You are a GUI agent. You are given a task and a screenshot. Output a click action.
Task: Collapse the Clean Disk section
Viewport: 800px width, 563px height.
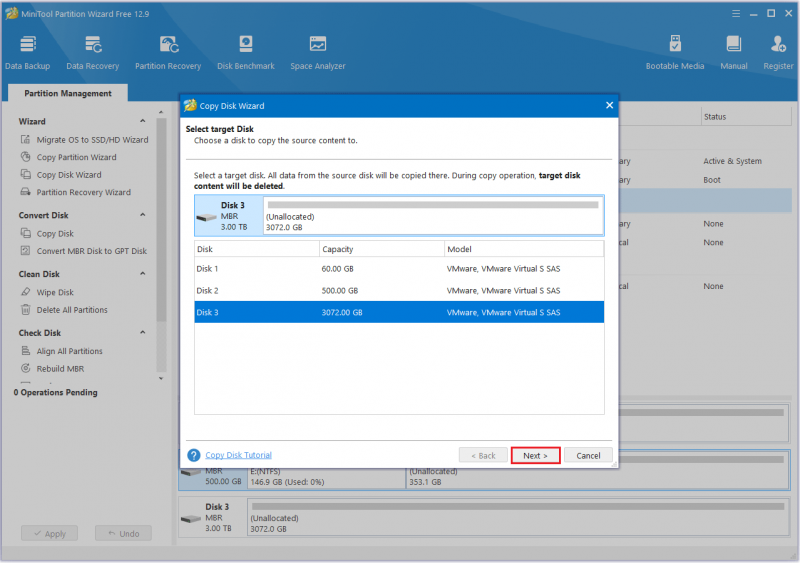(x=143, y=274)
